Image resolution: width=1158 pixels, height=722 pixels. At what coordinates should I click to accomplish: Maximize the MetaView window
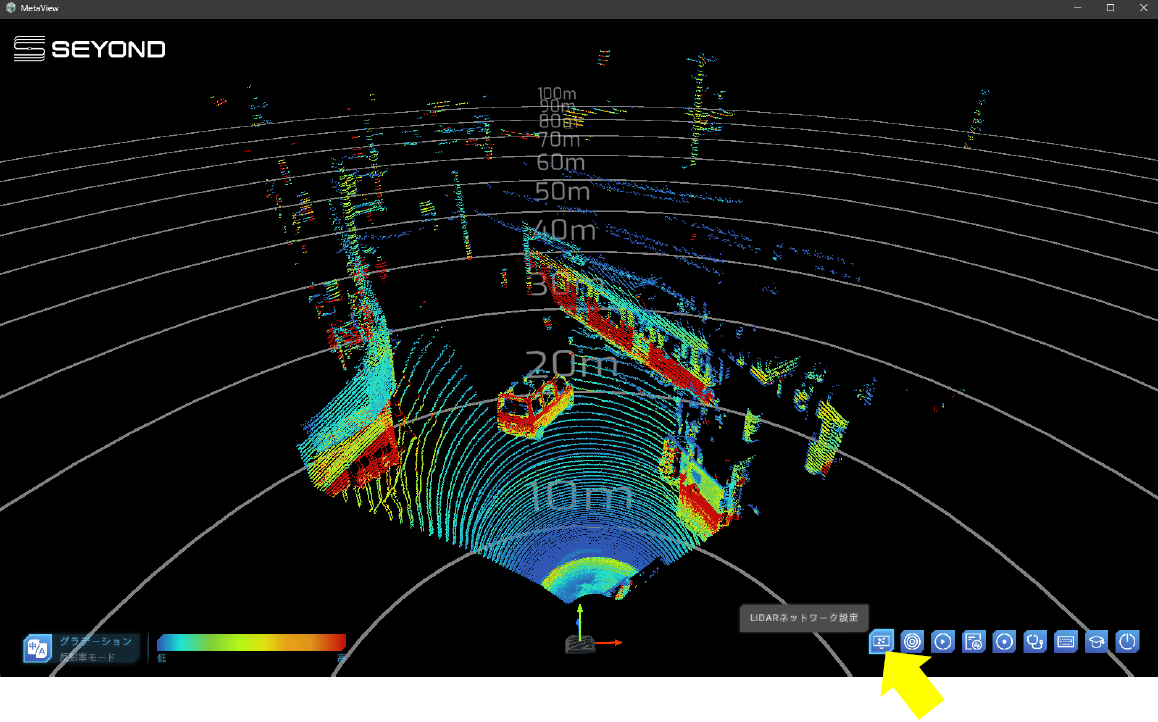click(1110, 8)
